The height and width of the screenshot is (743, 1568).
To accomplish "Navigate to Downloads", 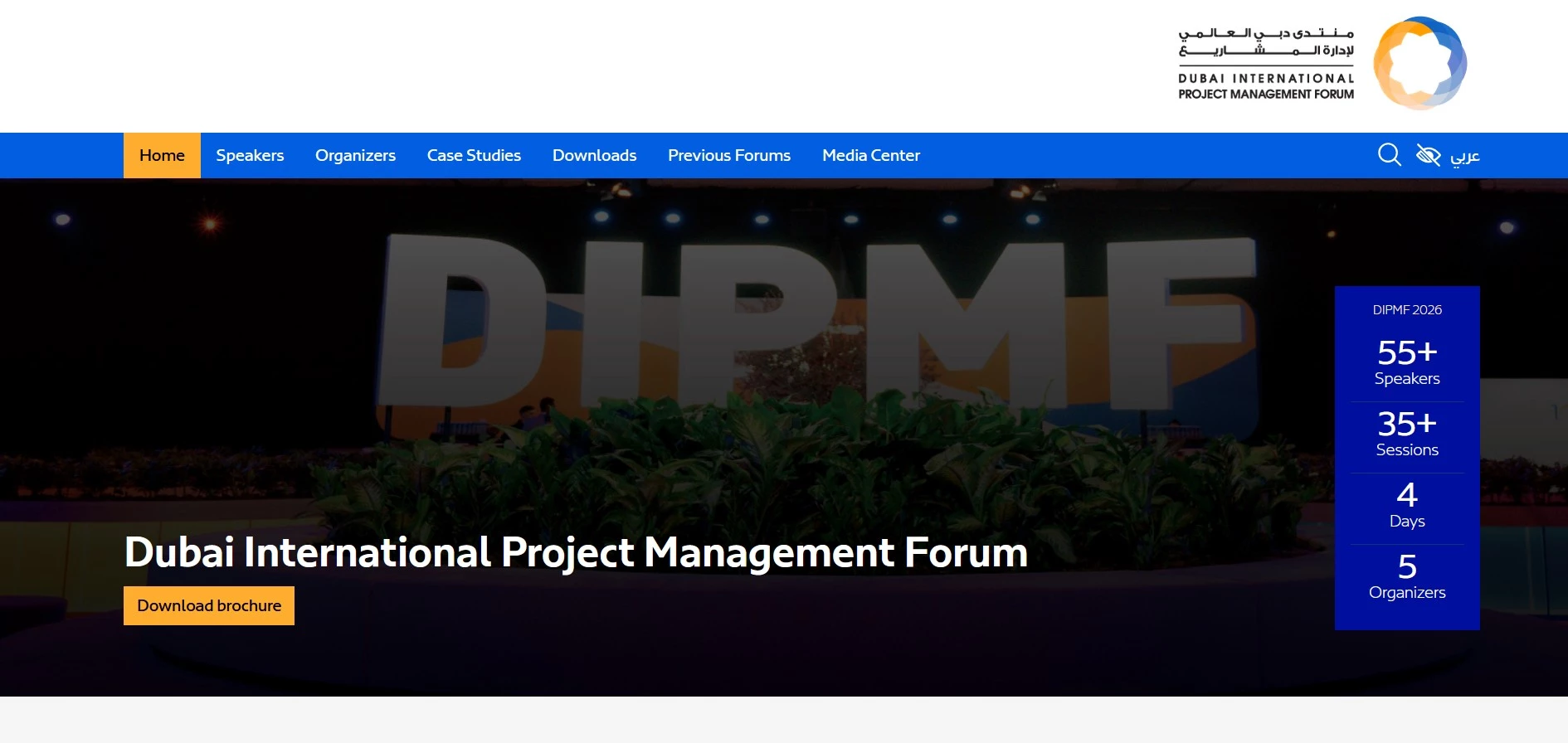I will (594, 155).
